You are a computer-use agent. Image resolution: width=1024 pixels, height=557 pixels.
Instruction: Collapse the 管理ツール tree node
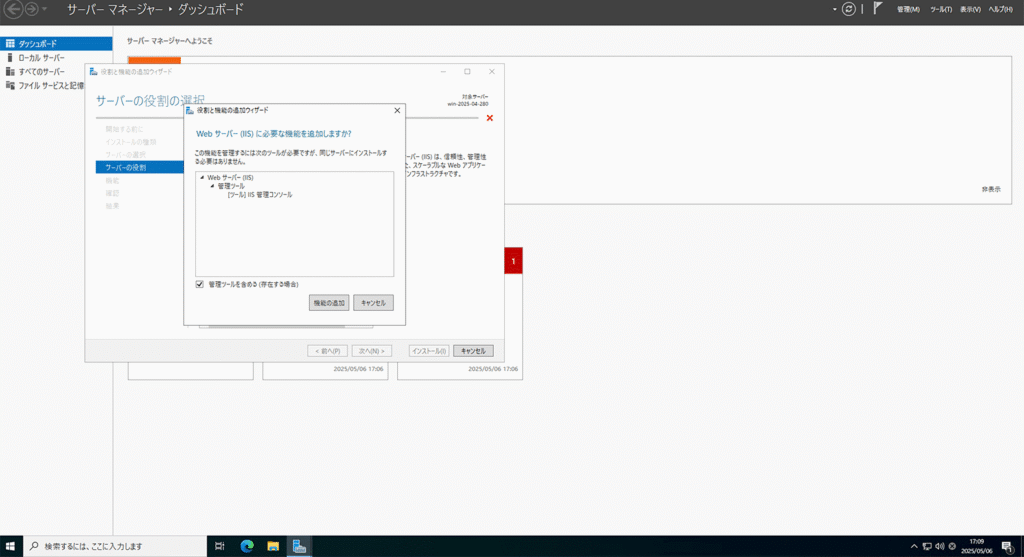[x=212, y=186]
